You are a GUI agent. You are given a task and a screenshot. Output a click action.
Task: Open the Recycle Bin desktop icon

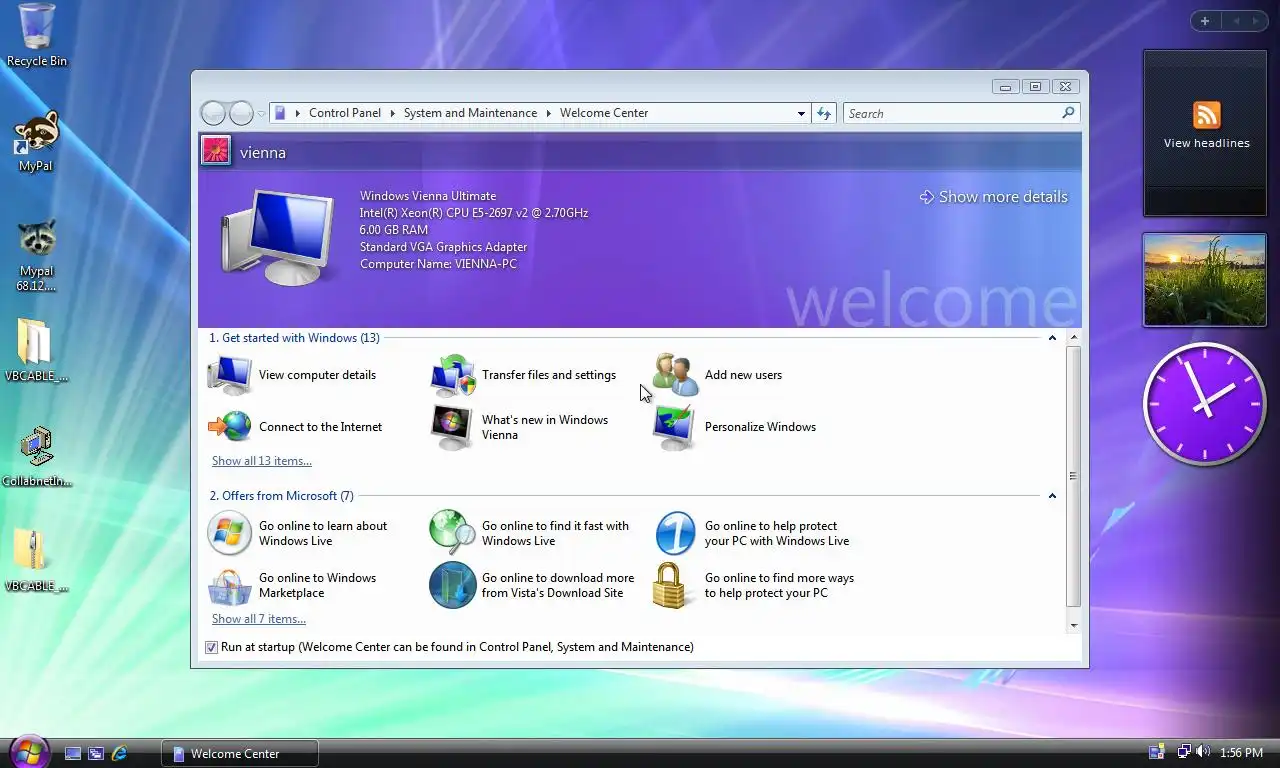pyautogui.click(x=37, y=27)
